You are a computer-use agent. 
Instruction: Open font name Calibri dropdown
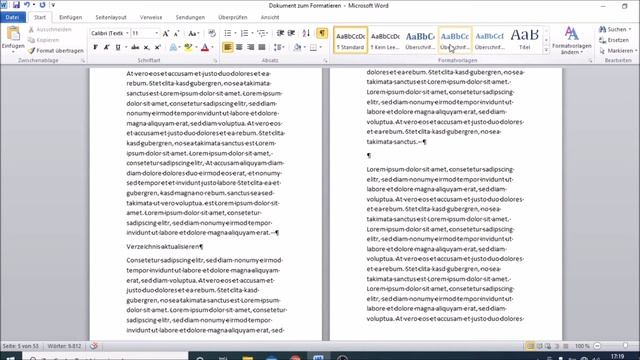click(x=127, y=33)
